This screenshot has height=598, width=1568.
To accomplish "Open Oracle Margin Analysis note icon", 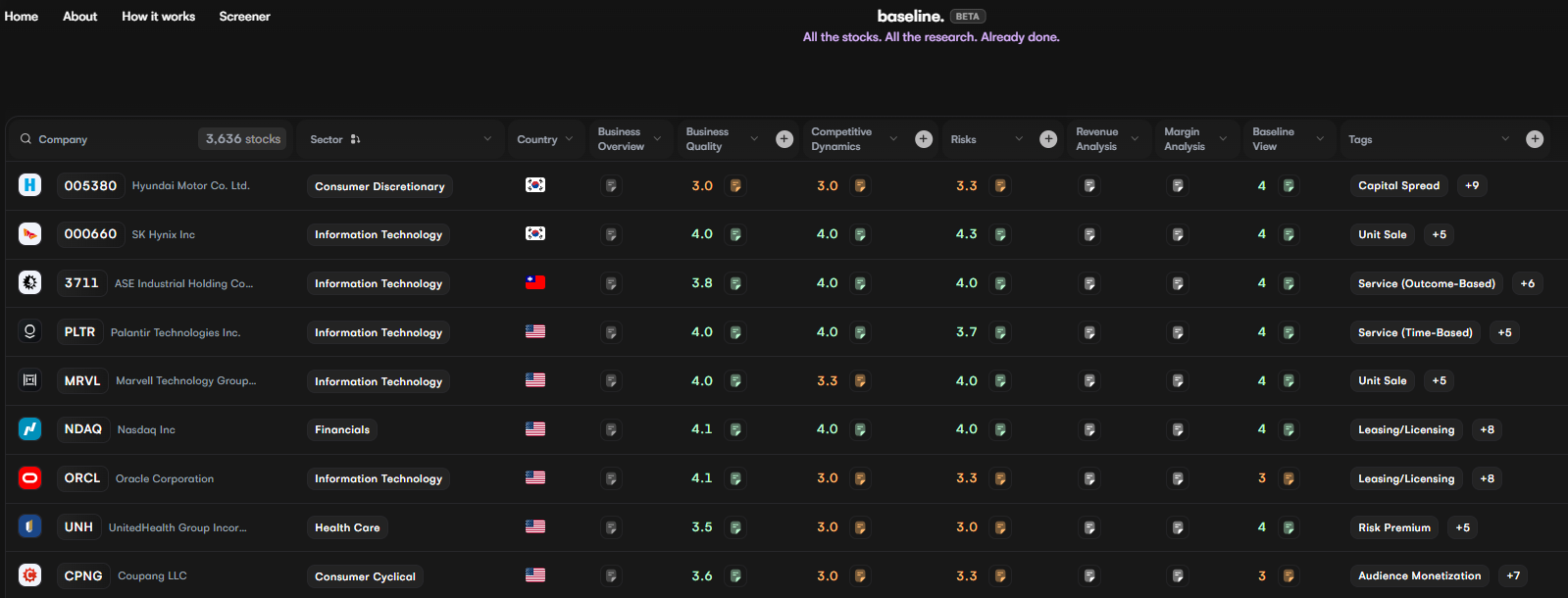I will pos(1178,478).
